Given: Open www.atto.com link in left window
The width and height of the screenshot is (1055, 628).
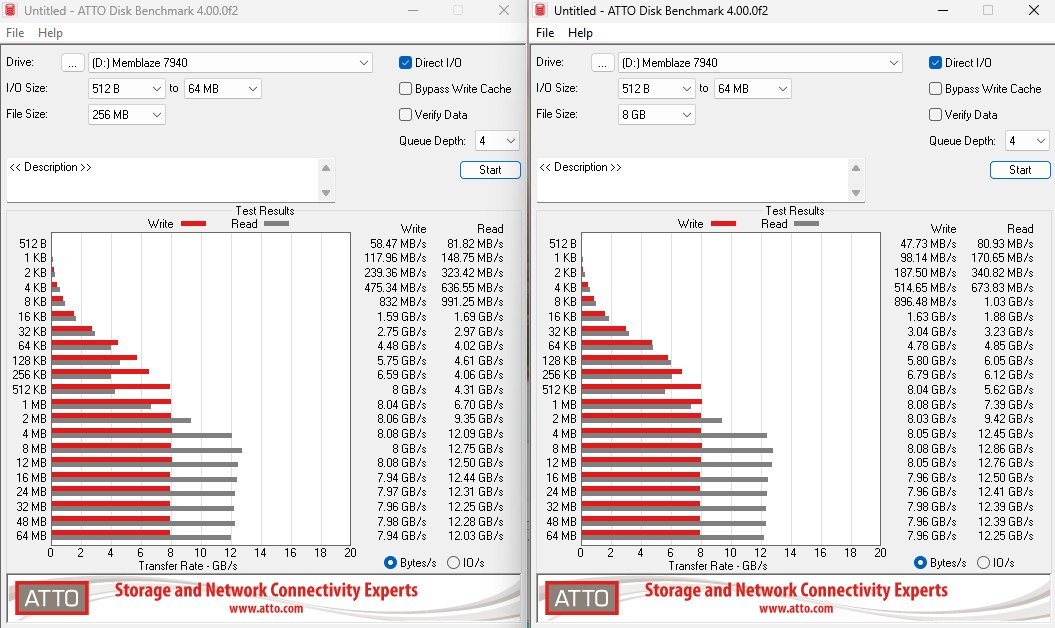Looking at the screenshot, I should [266, 608].
